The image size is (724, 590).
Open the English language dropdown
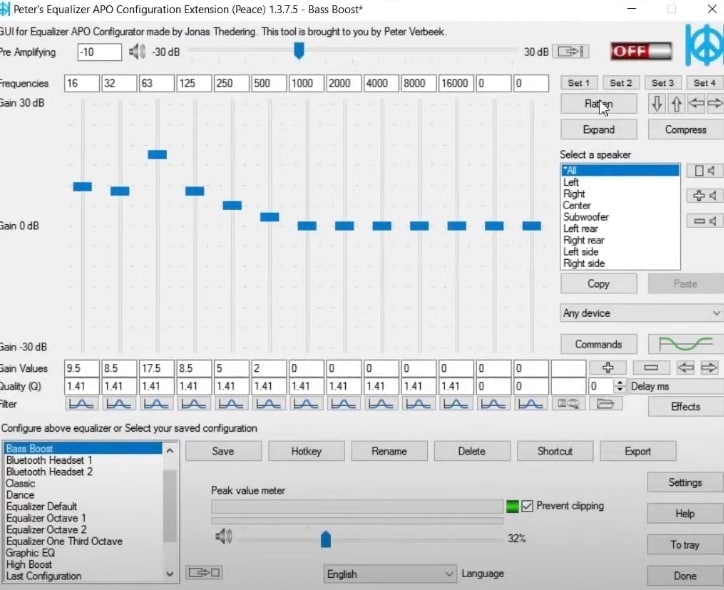(x=390, y=574)
